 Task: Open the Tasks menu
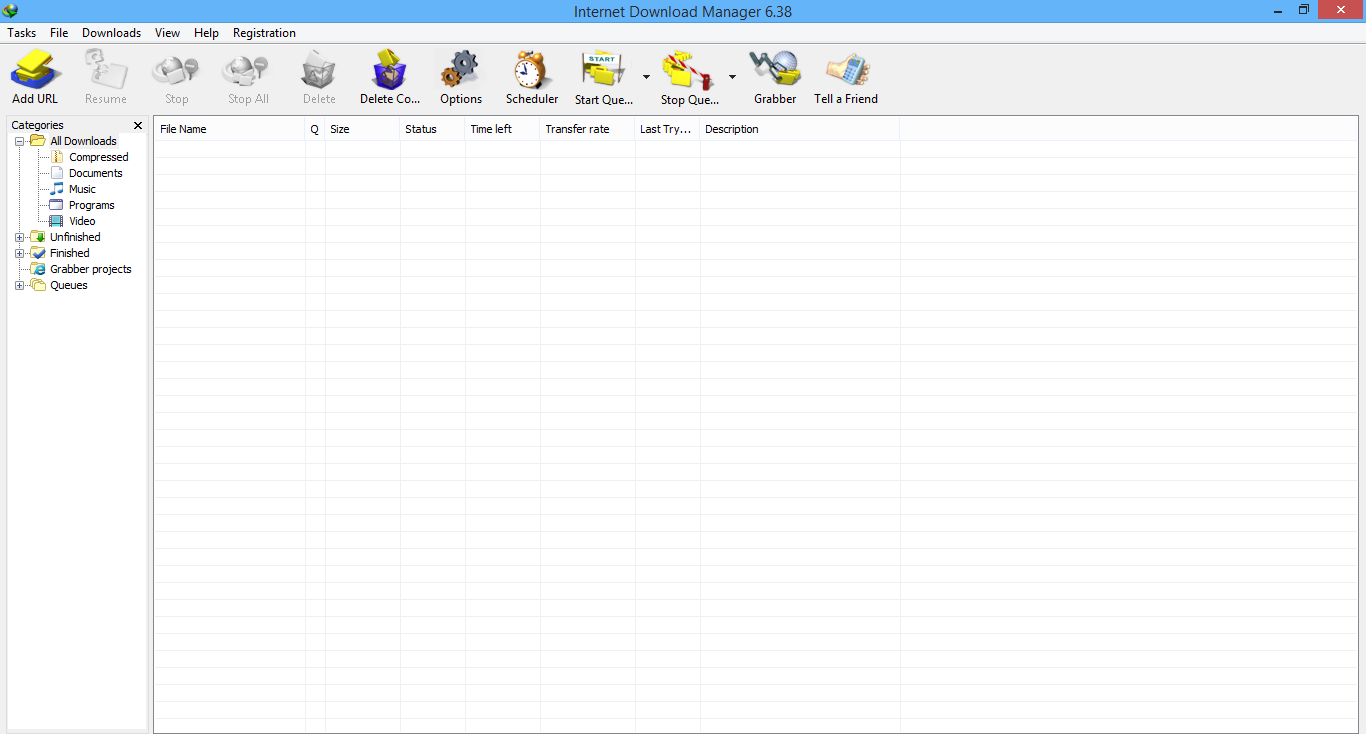[x=22, y=33]
